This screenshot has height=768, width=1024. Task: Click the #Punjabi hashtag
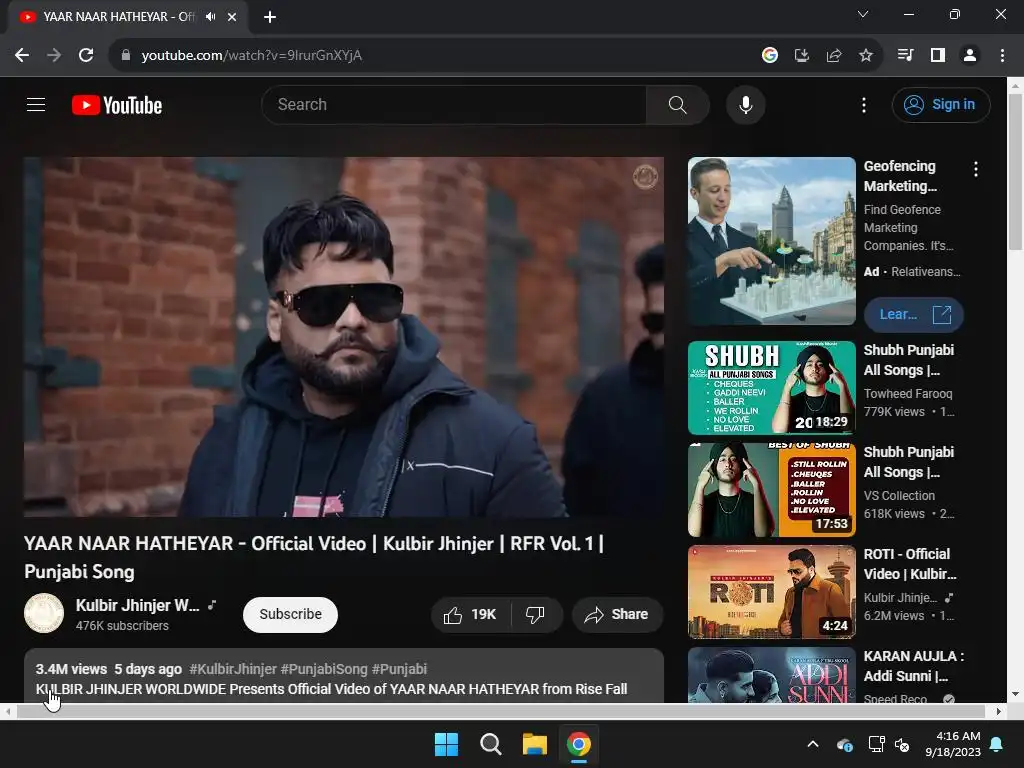[x=399, y=669]
